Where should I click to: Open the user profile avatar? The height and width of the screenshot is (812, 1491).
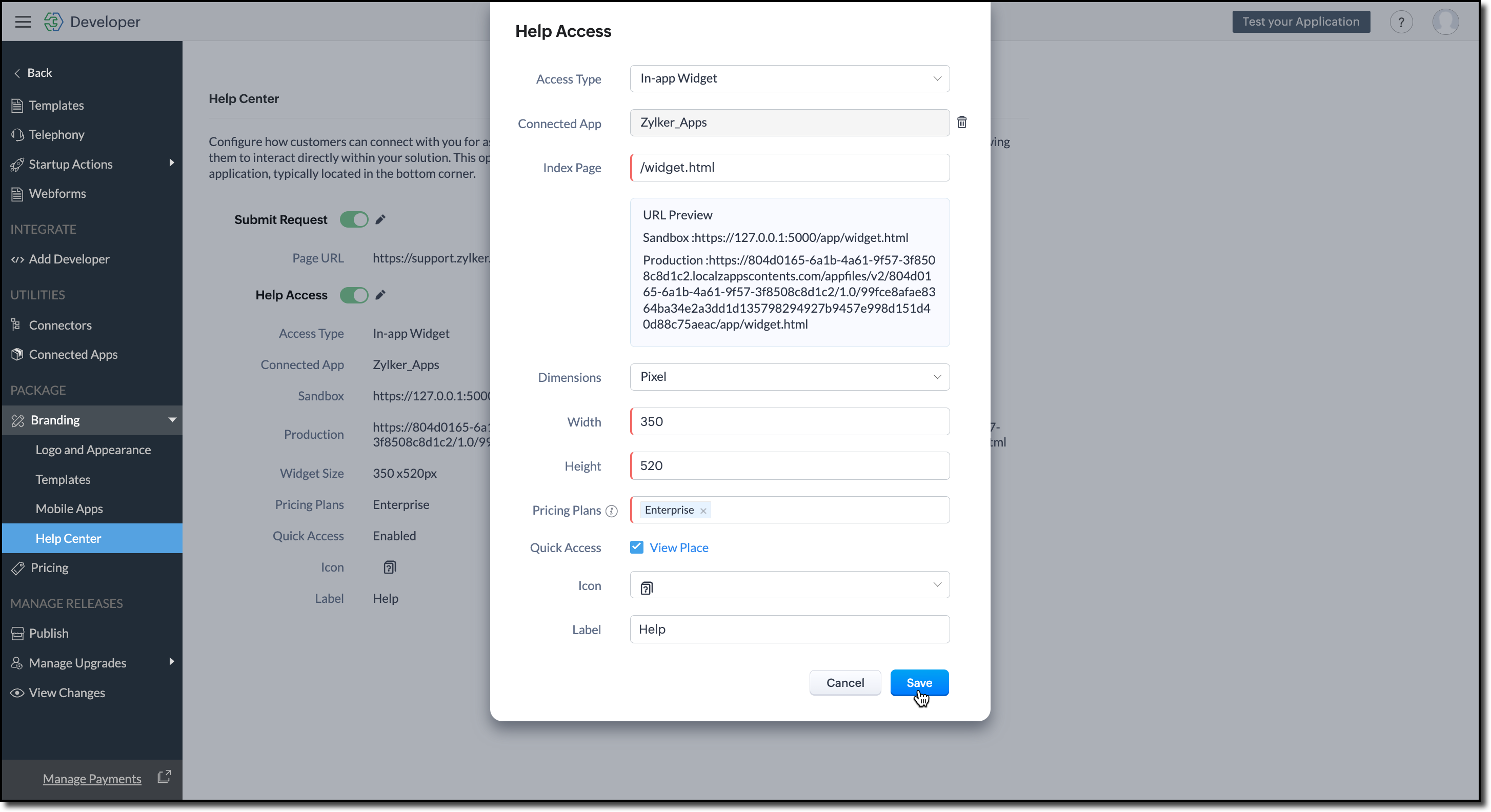1445,22
